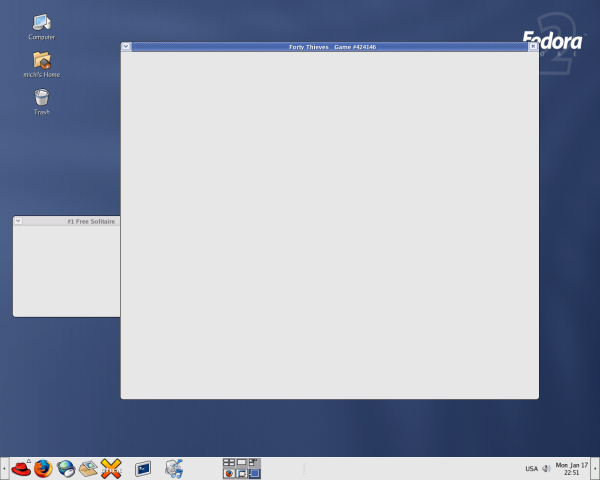The width and height of the screenshot is (600, 480).
Task: Collapse the panel using left edge arrow
Action: pyautogui.click(x=4, y=468)
